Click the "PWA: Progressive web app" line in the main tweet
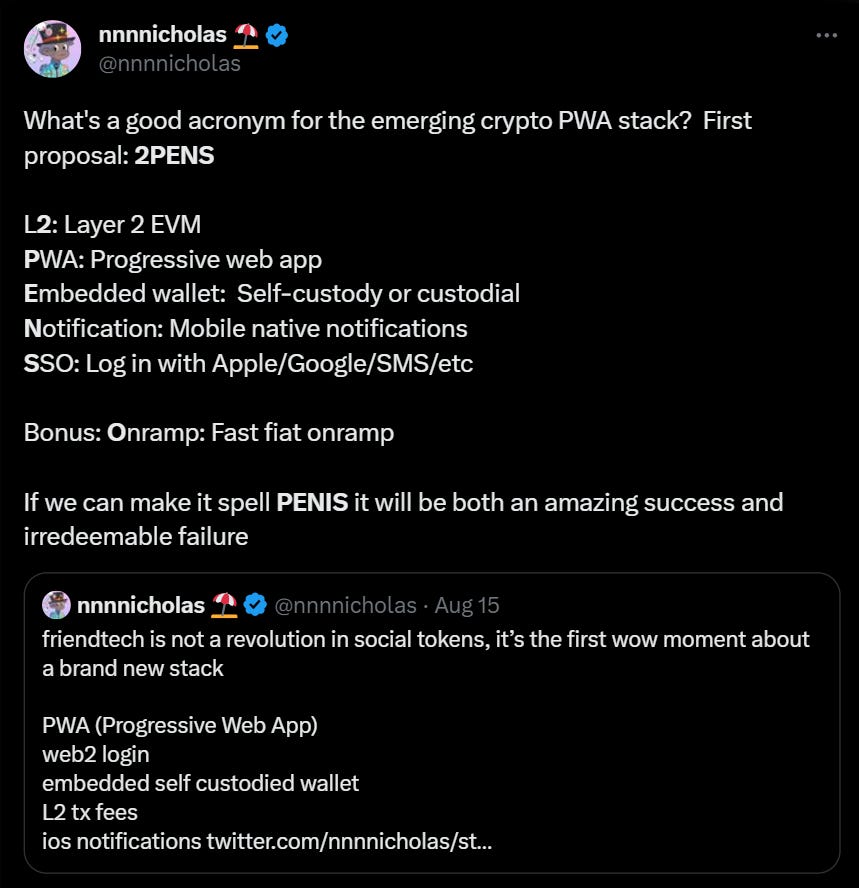This screenshot has width=859, height=888. [172, 260]
